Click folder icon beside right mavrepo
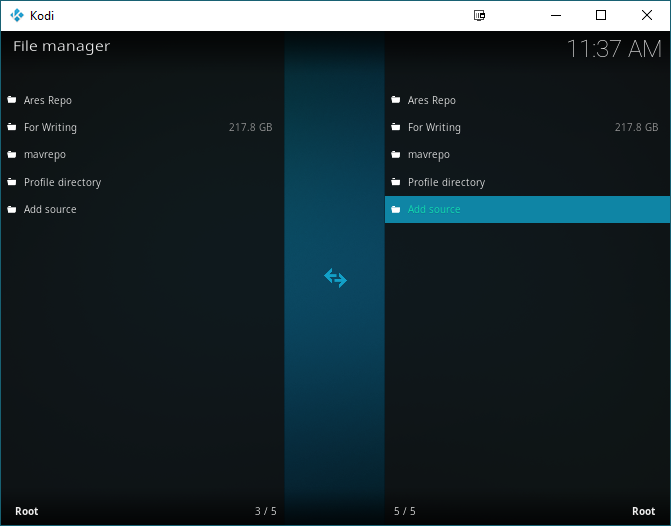 (x=396, y=155)
